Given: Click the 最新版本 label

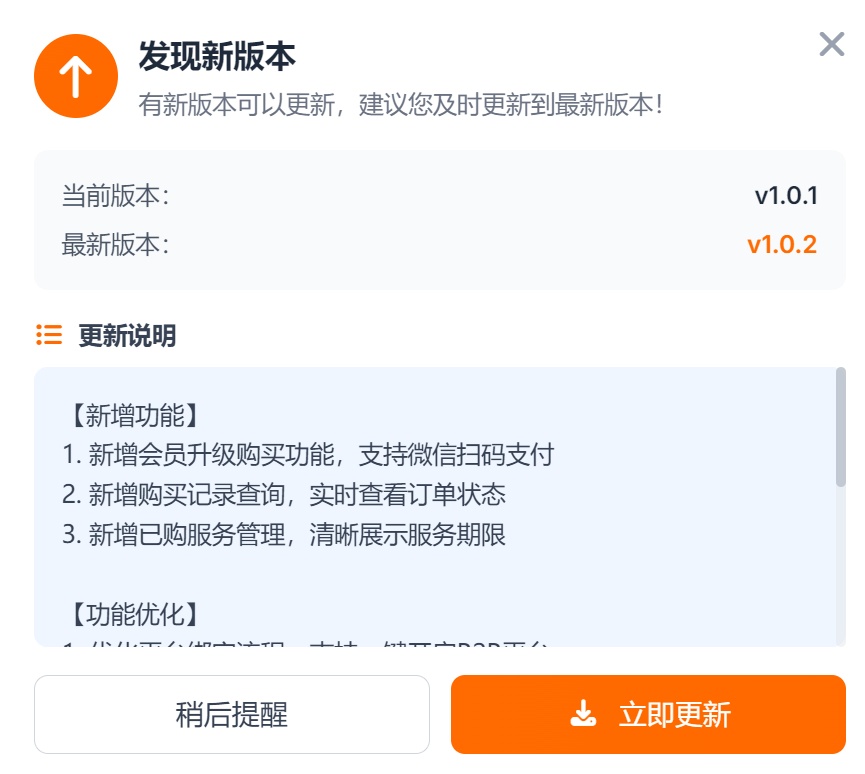Looking at the screenshot, I should (116, 244).
